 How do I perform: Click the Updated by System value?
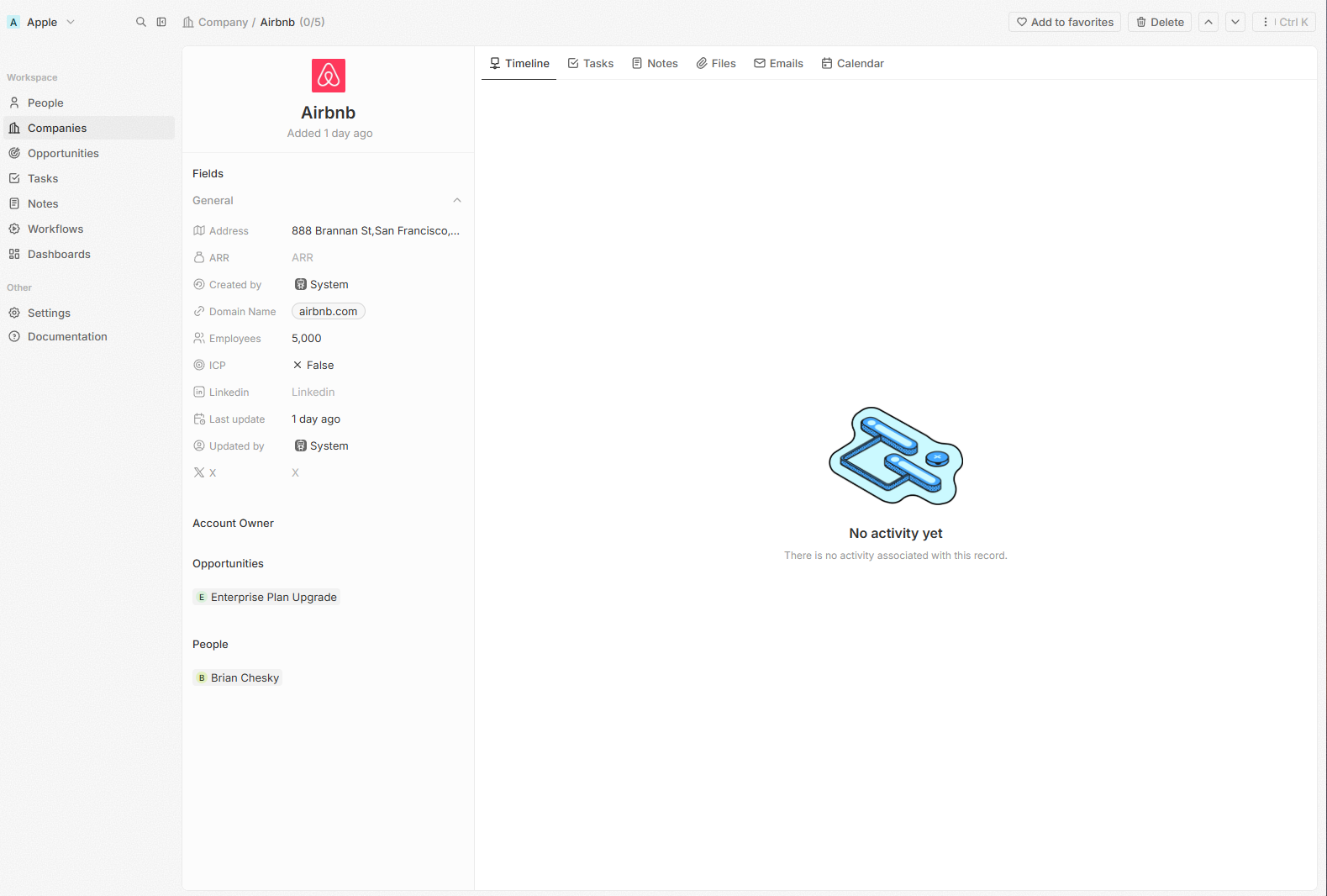pos(321,445)
